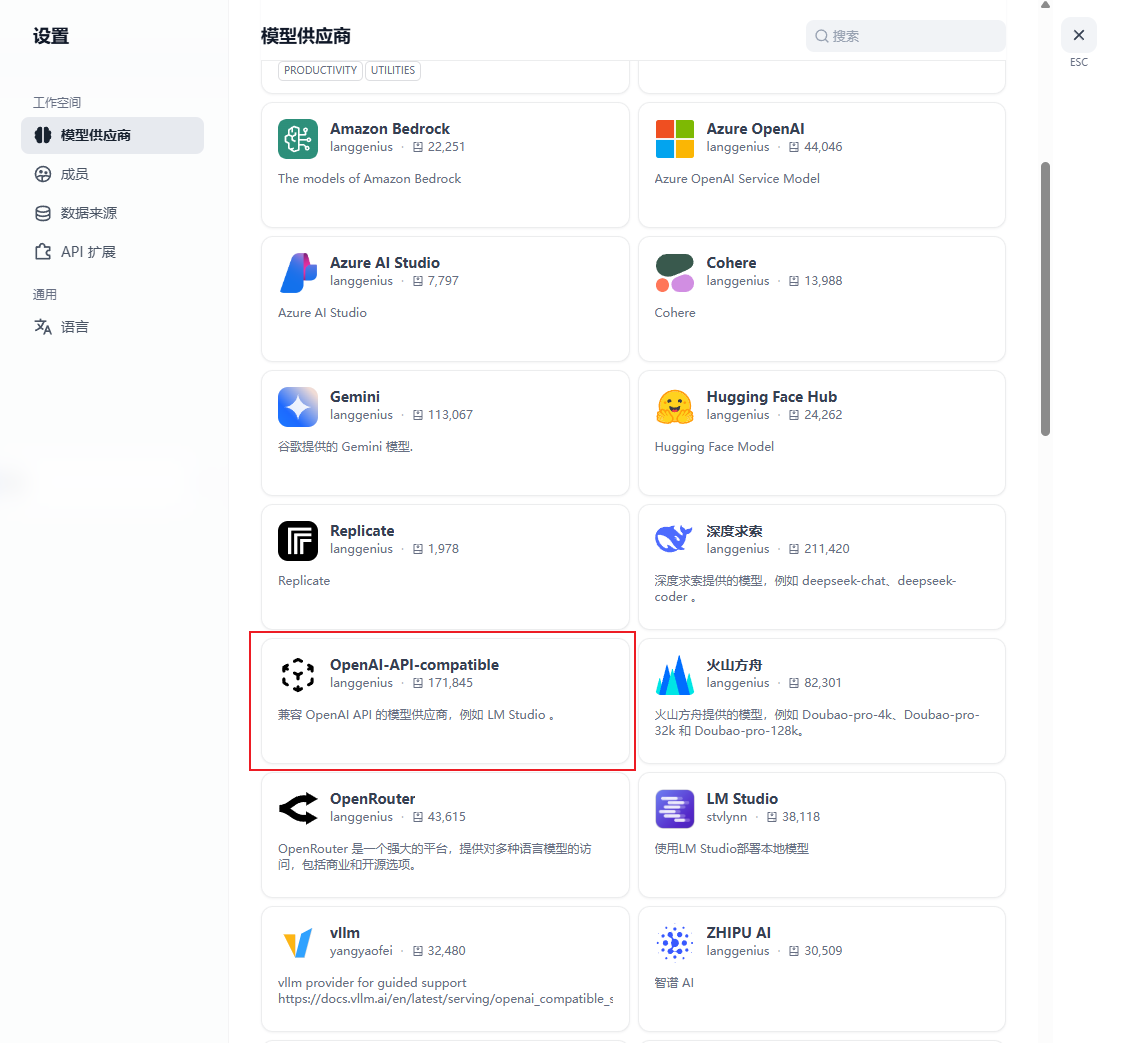Open the 模型供应商 settings section

click(113, 135)
